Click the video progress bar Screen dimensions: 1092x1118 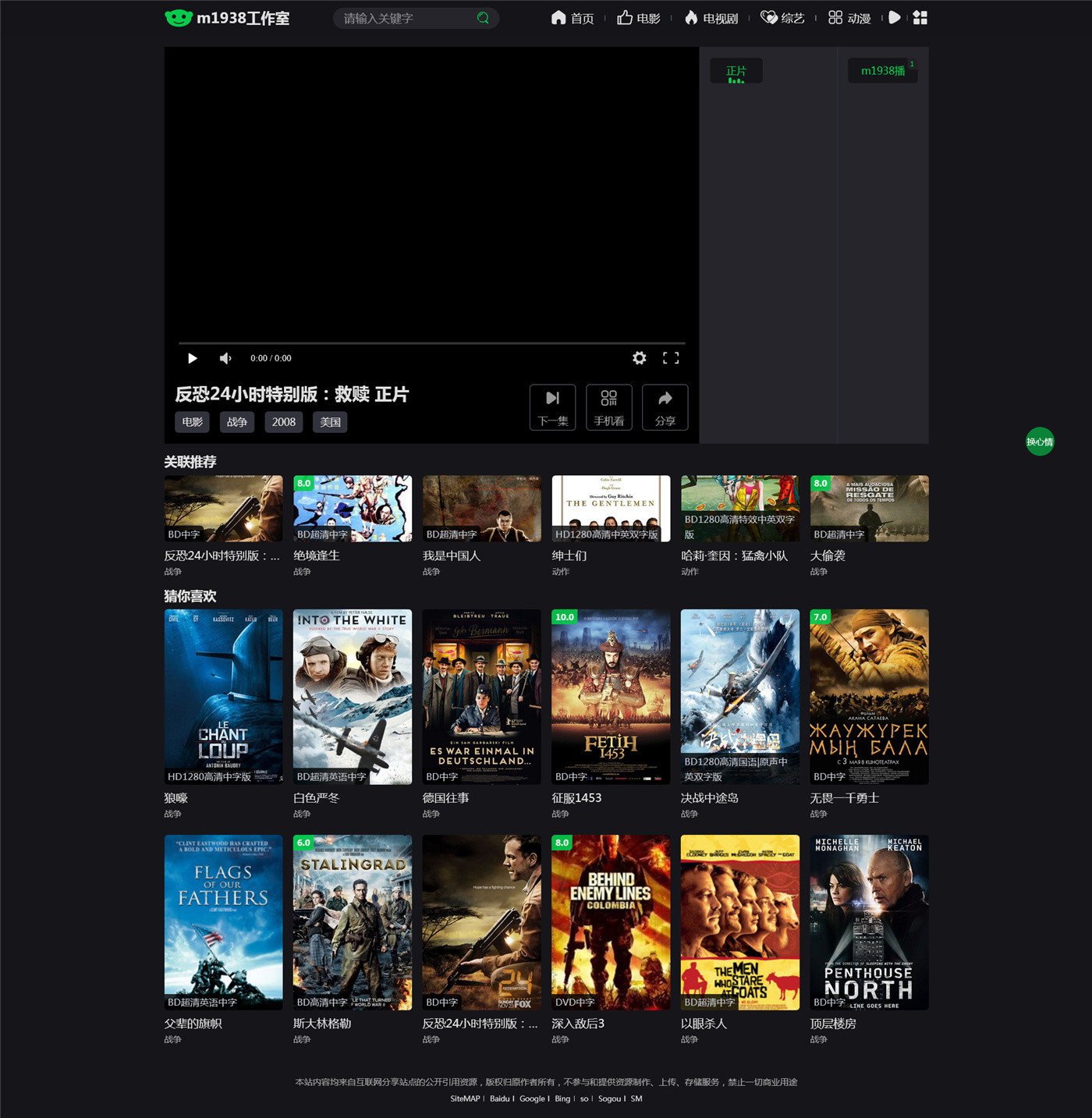tap(432, 342)
